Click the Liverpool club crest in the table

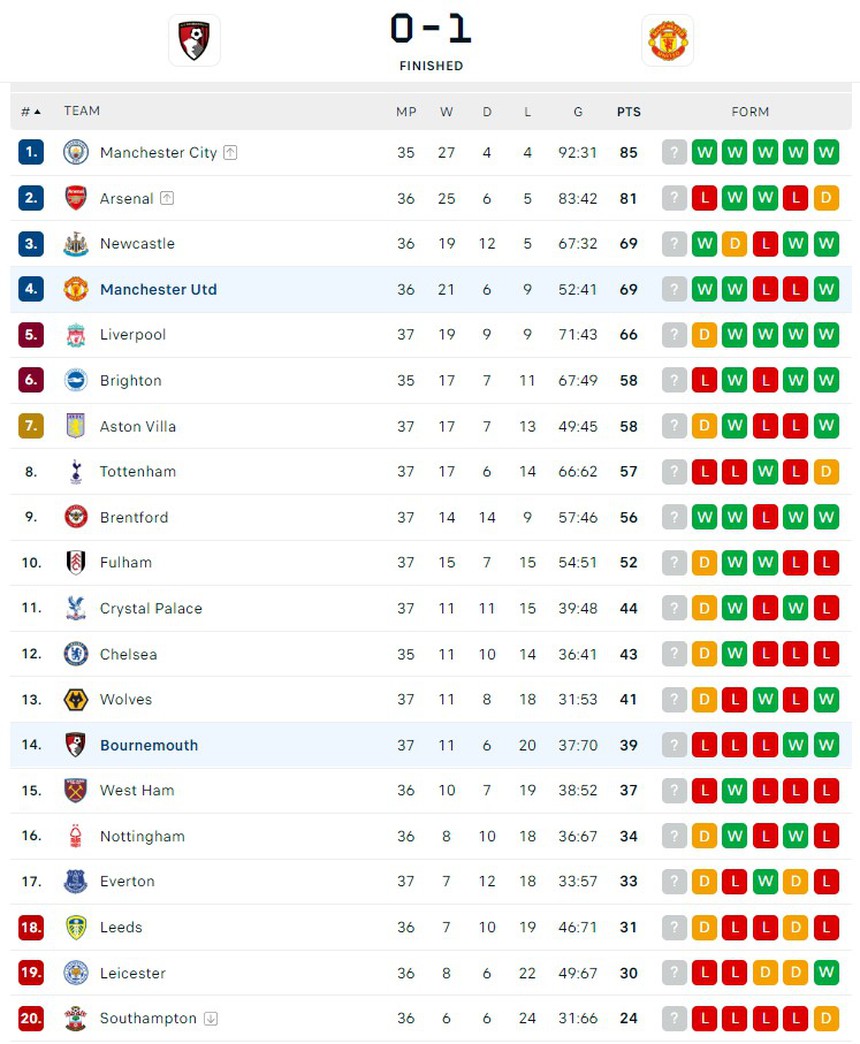[76, 335]
